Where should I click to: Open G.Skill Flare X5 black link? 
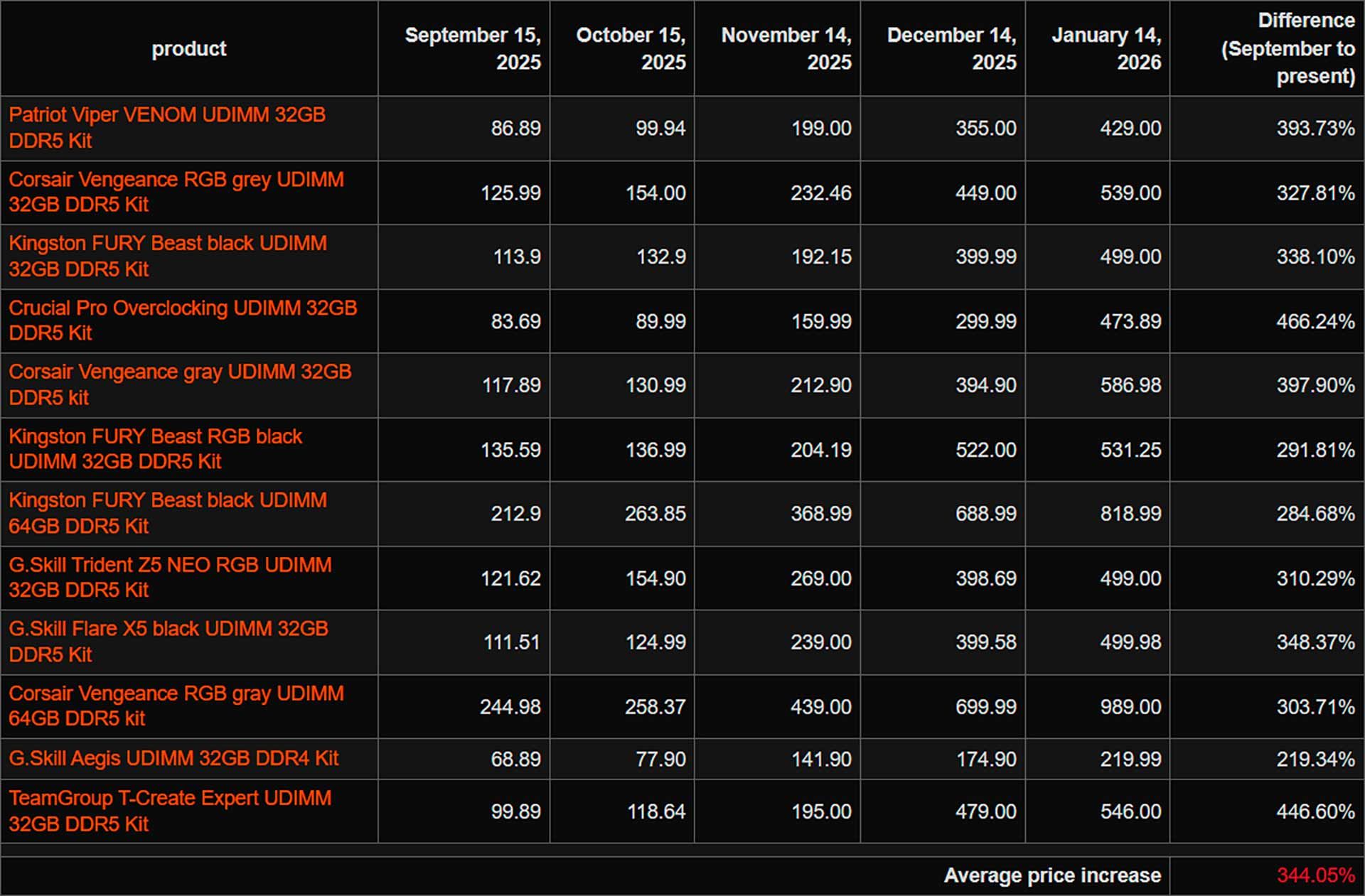pyautogui.click(x=168, y=630)
